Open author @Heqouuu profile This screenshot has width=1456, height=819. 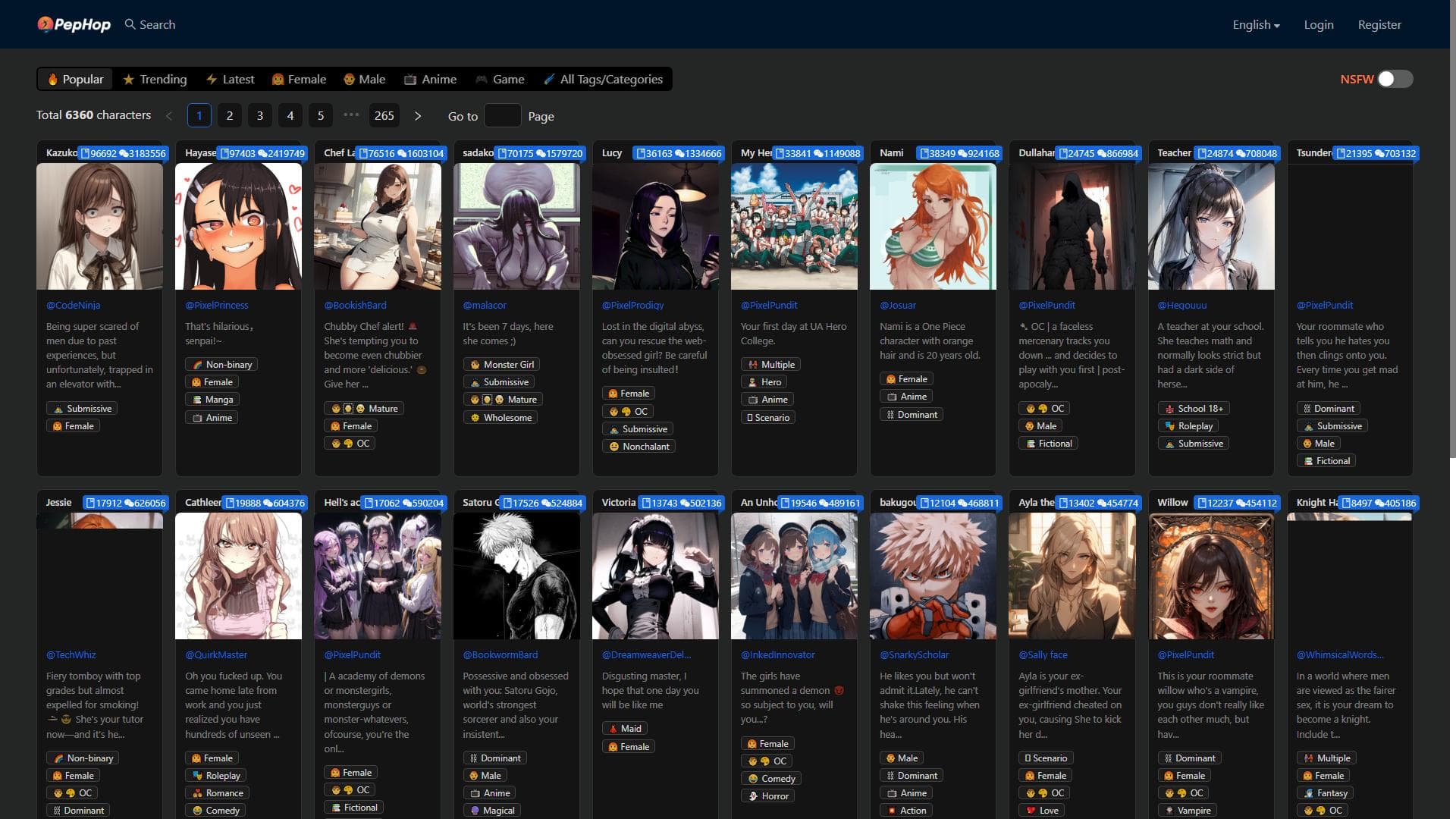tap(1182, 305)
